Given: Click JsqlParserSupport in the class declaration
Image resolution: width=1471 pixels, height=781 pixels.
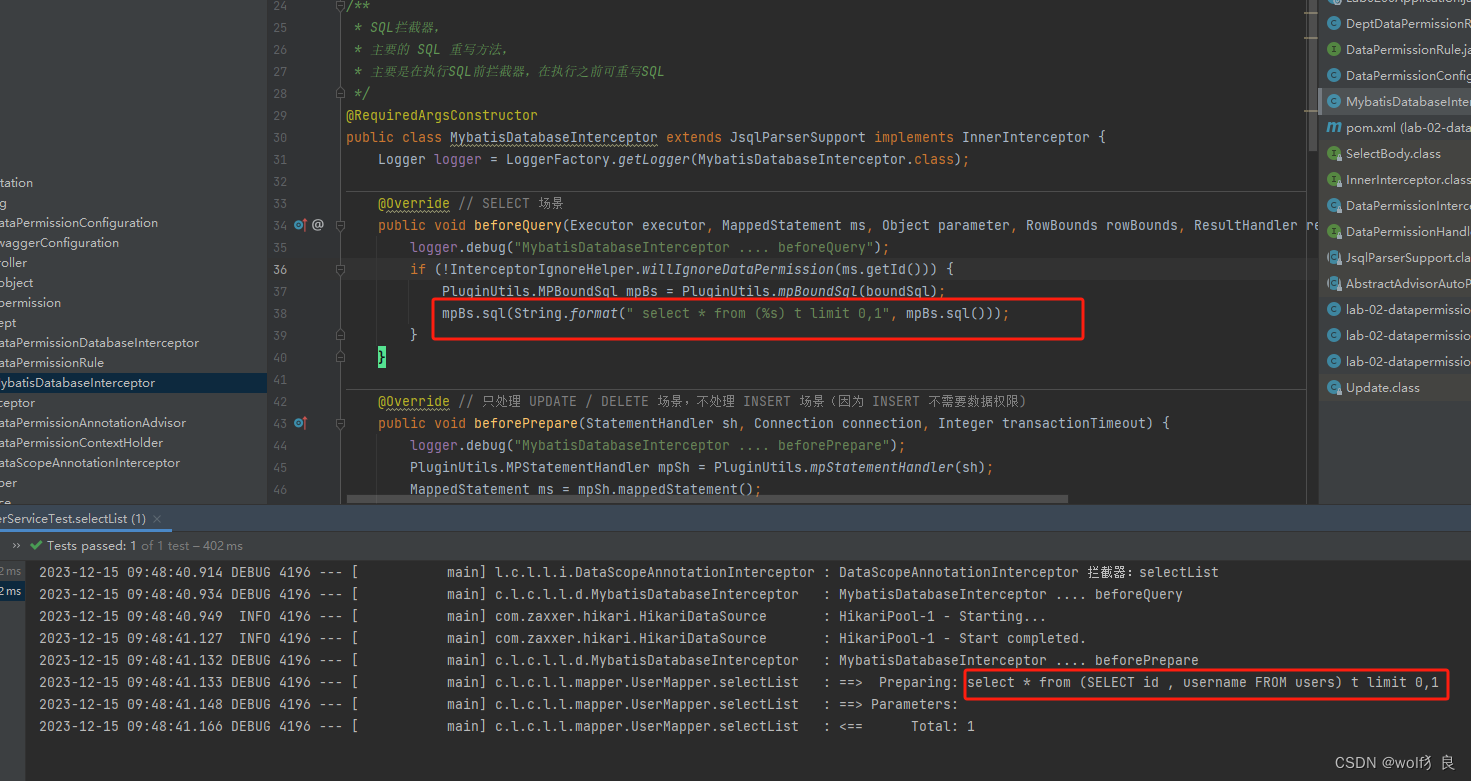Looking at the screenshot, I should 798,138.
